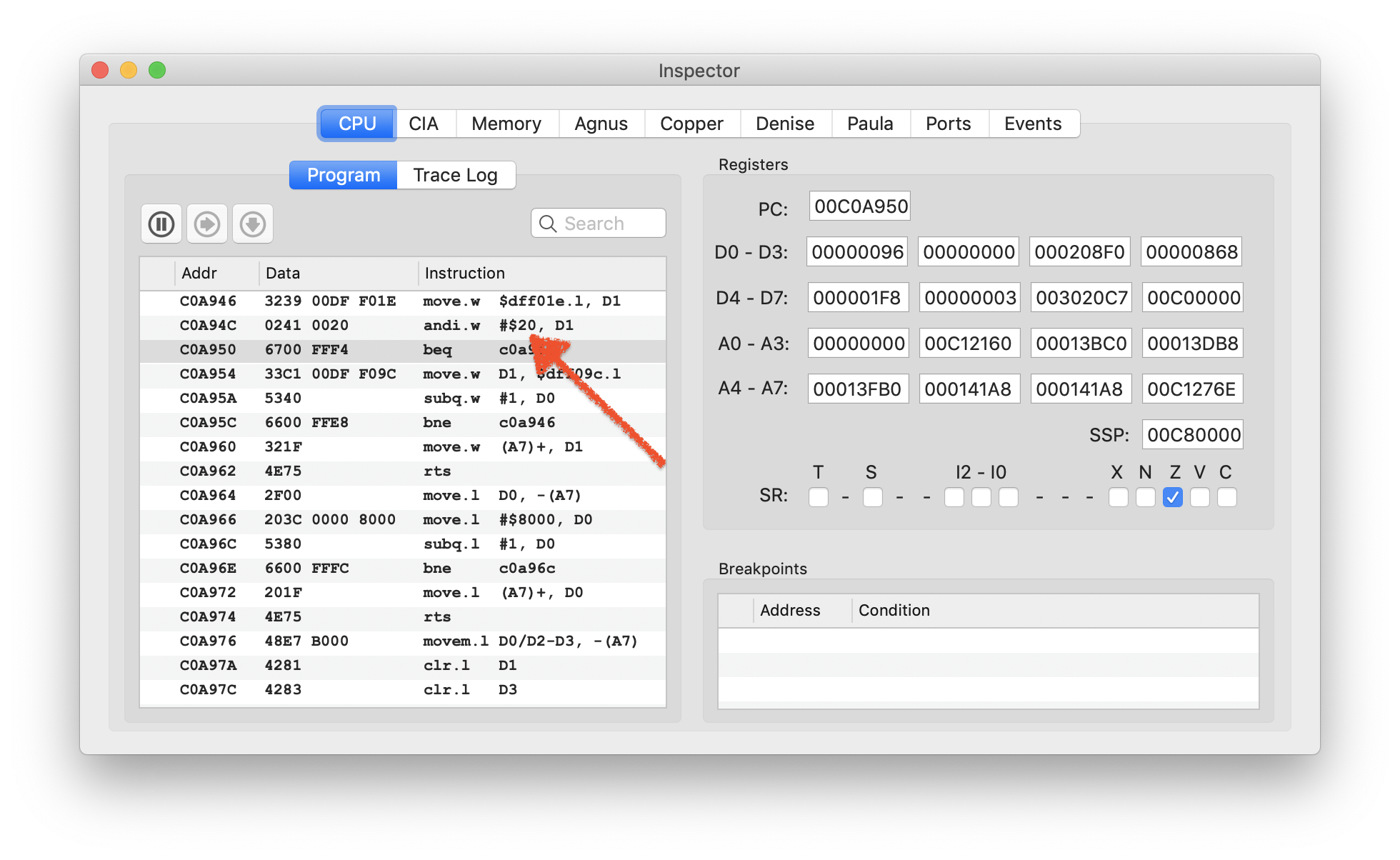Click the step-into arrow button
Viewport: 1400px width, 860px height.
[207, 224]
